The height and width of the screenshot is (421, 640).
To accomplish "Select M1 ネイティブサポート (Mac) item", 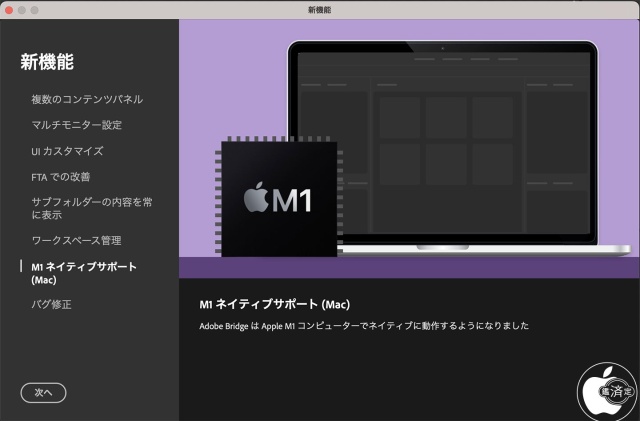I will click(84, 273).
